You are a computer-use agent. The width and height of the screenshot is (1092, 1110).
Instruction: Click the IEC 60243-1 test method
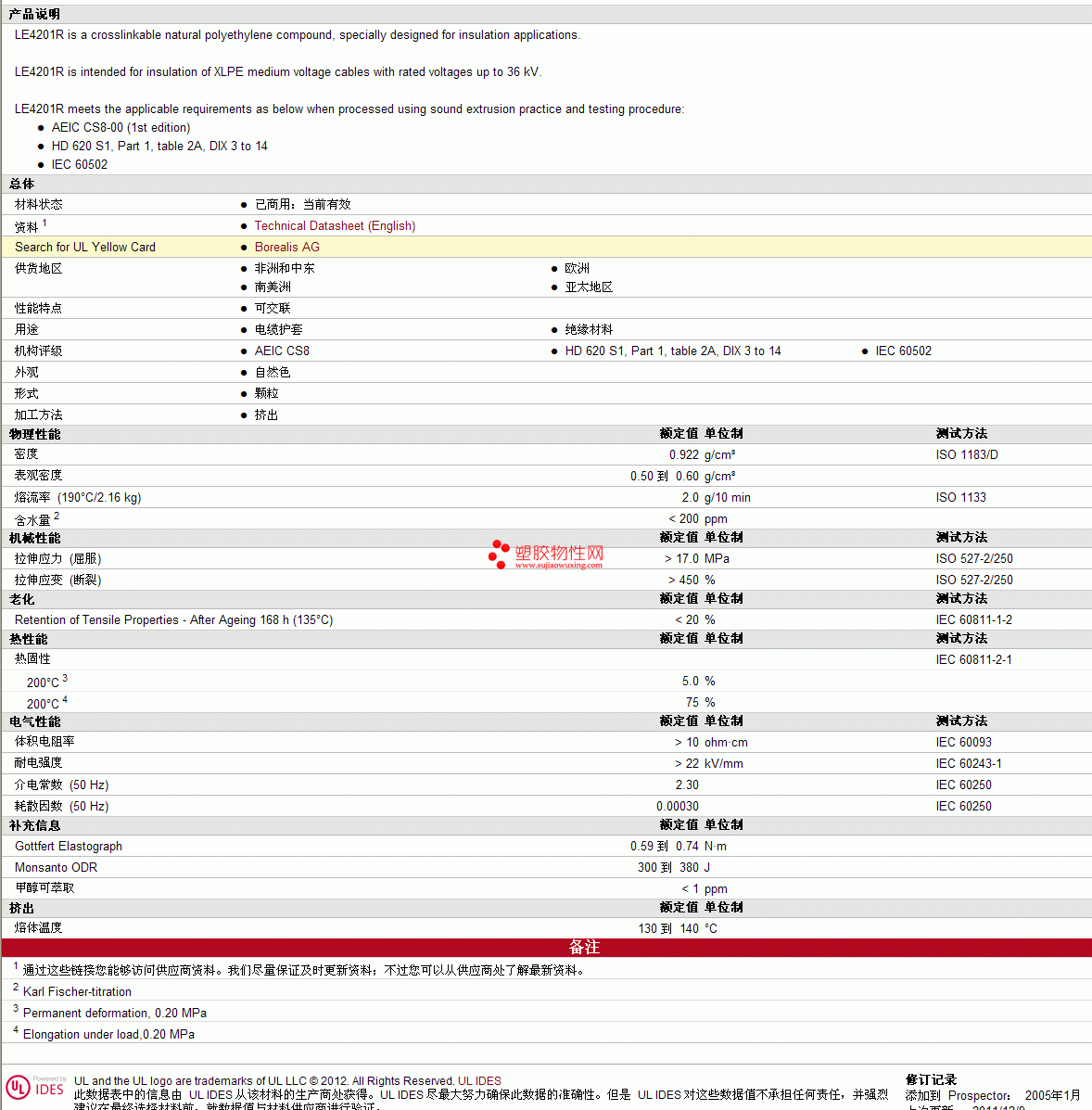click(x=968, y=763)
